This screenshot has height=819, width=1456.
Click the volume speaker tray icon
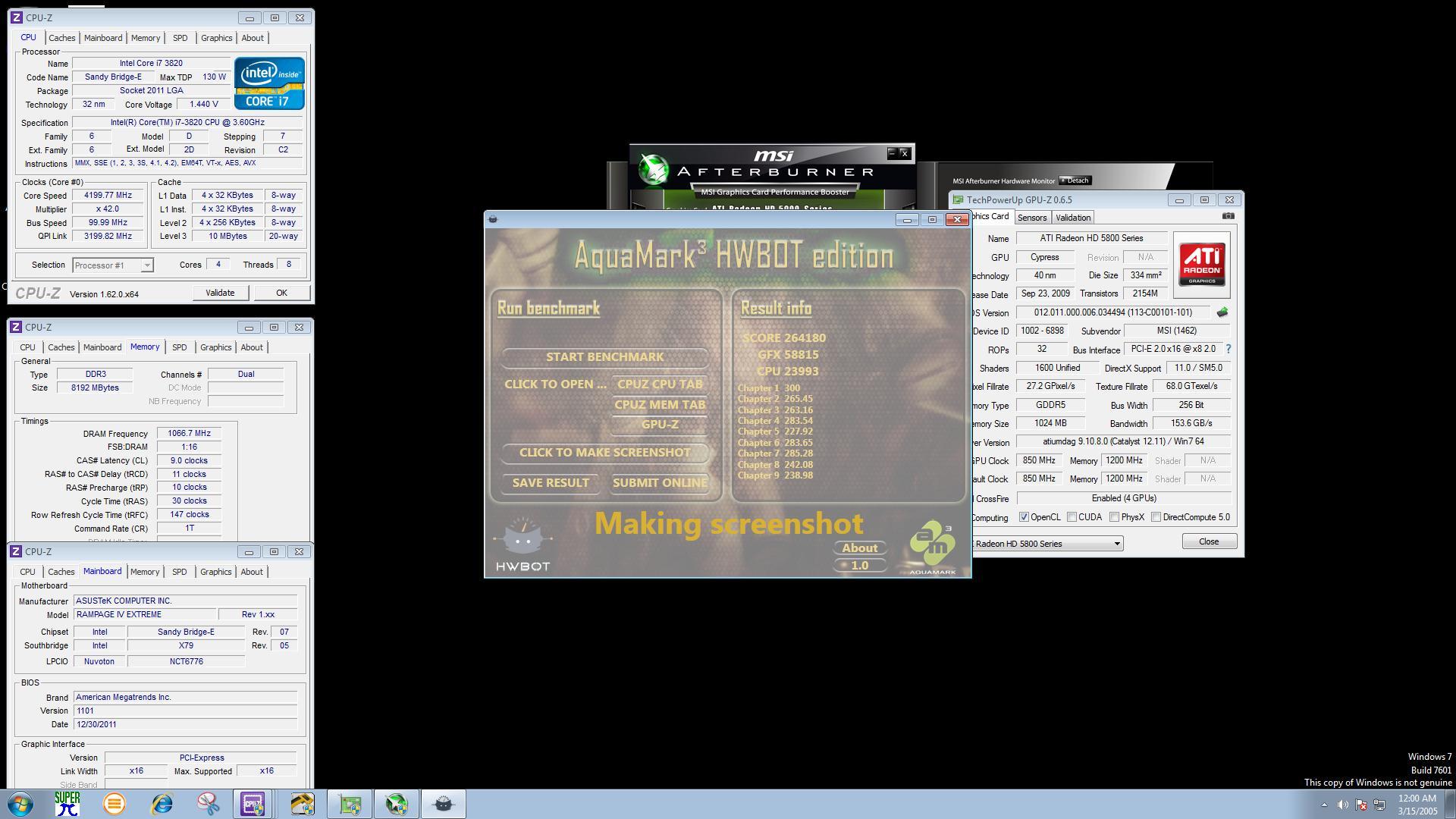[x=1343, y=805]
